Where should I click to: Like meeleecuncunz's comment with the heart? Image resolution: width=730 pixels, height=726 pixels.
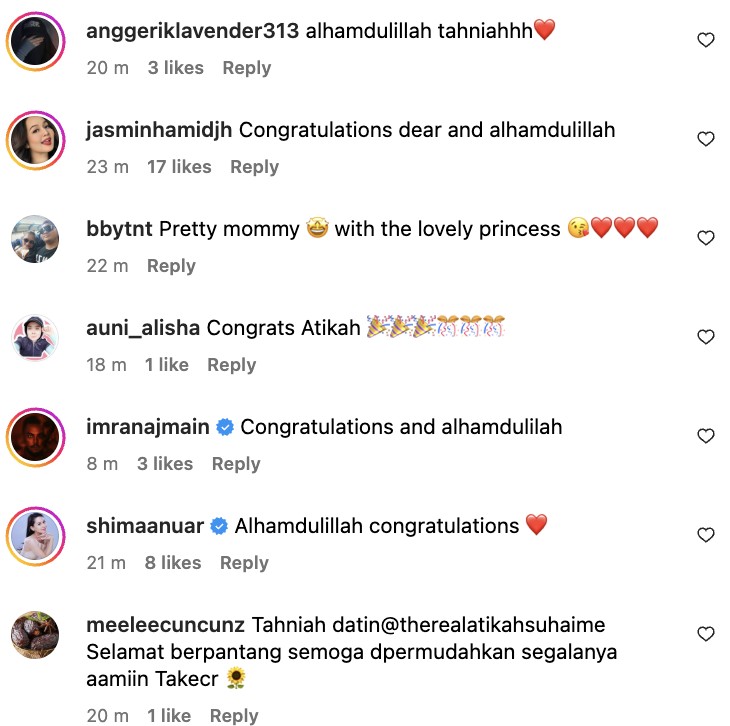[x=705, y=634]
